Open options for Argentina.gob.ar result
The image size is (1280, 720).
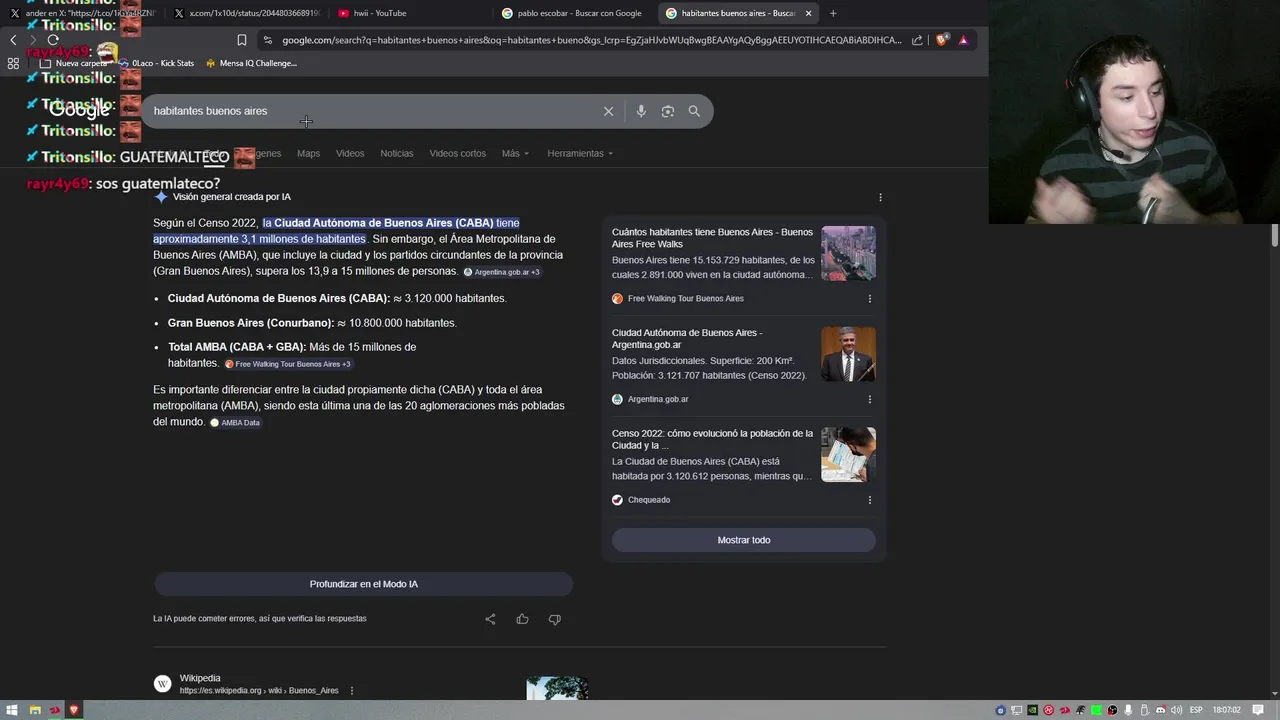[x=869, y=399]
